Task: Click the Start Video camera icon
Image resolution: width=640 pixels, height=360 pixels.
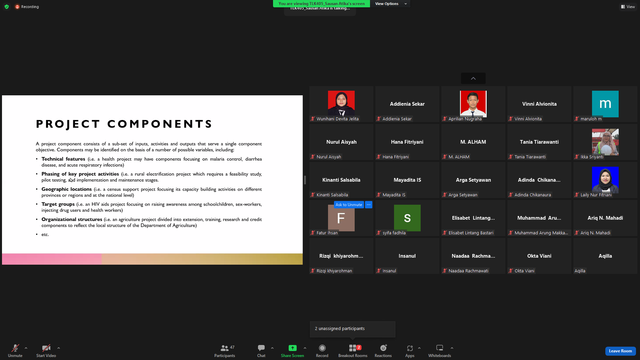Action: [x=46, y=348]
